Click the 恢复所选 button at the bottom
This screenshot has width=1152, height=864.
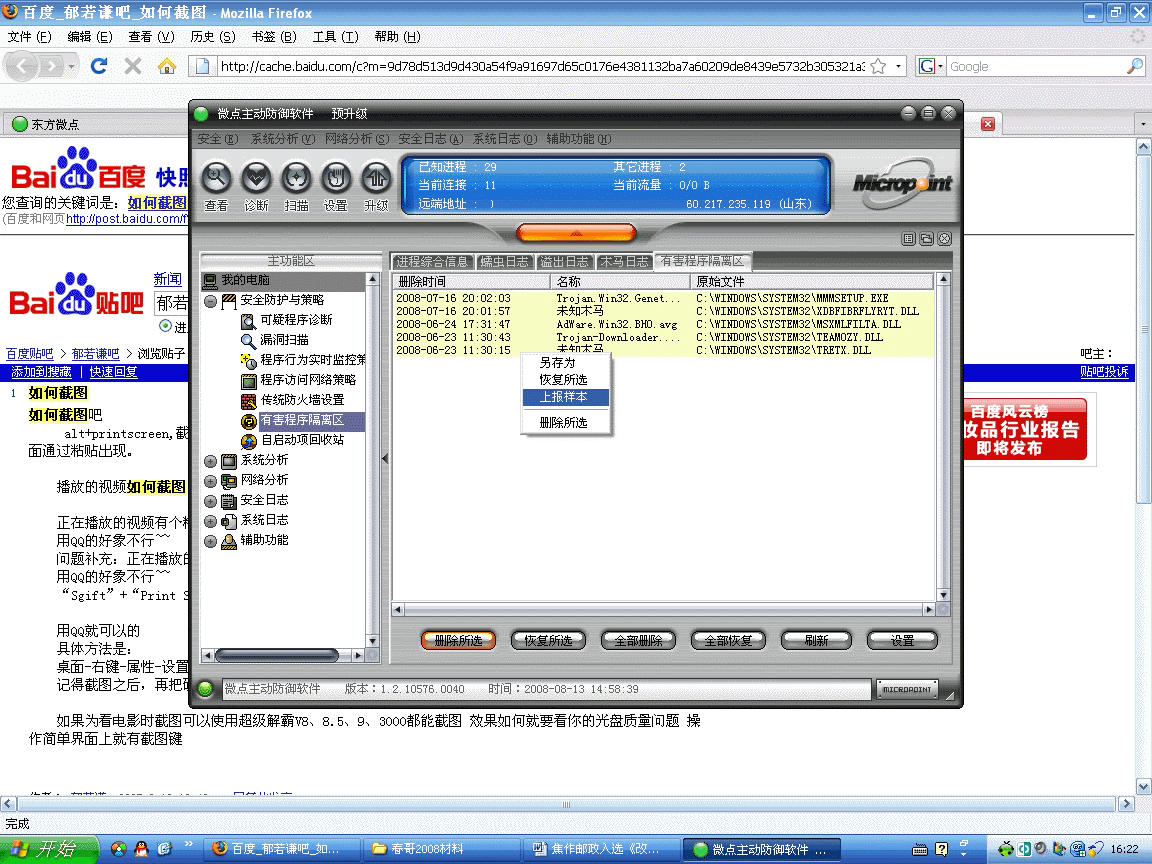(548, 641)
